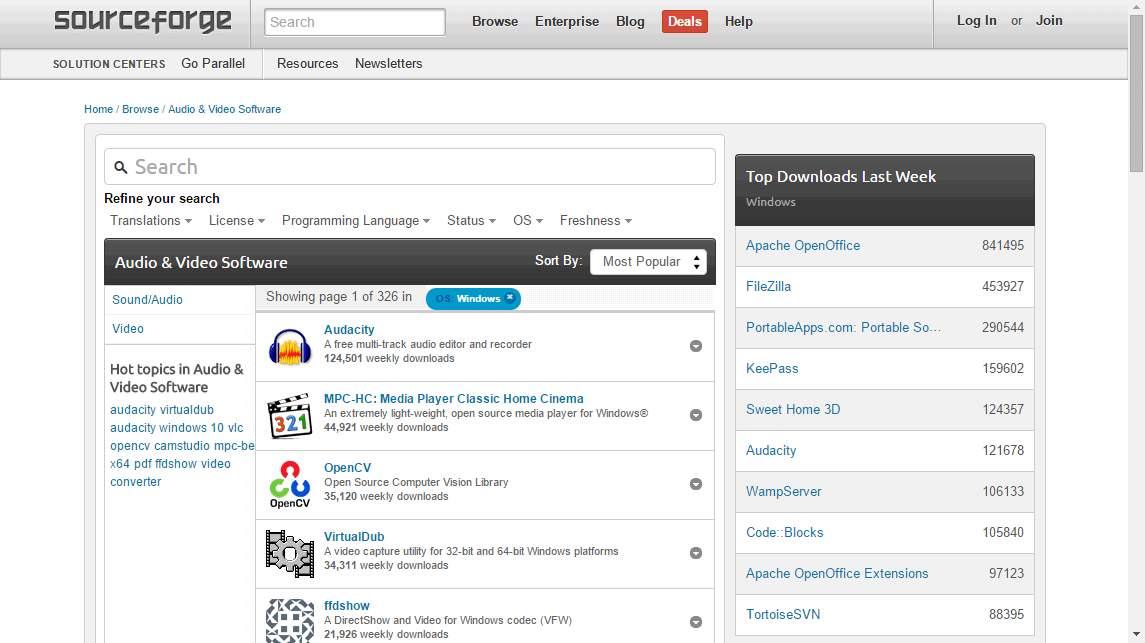Expand the Audacity listing details
The image size is (1145, 643).
[x=696, y=345]
